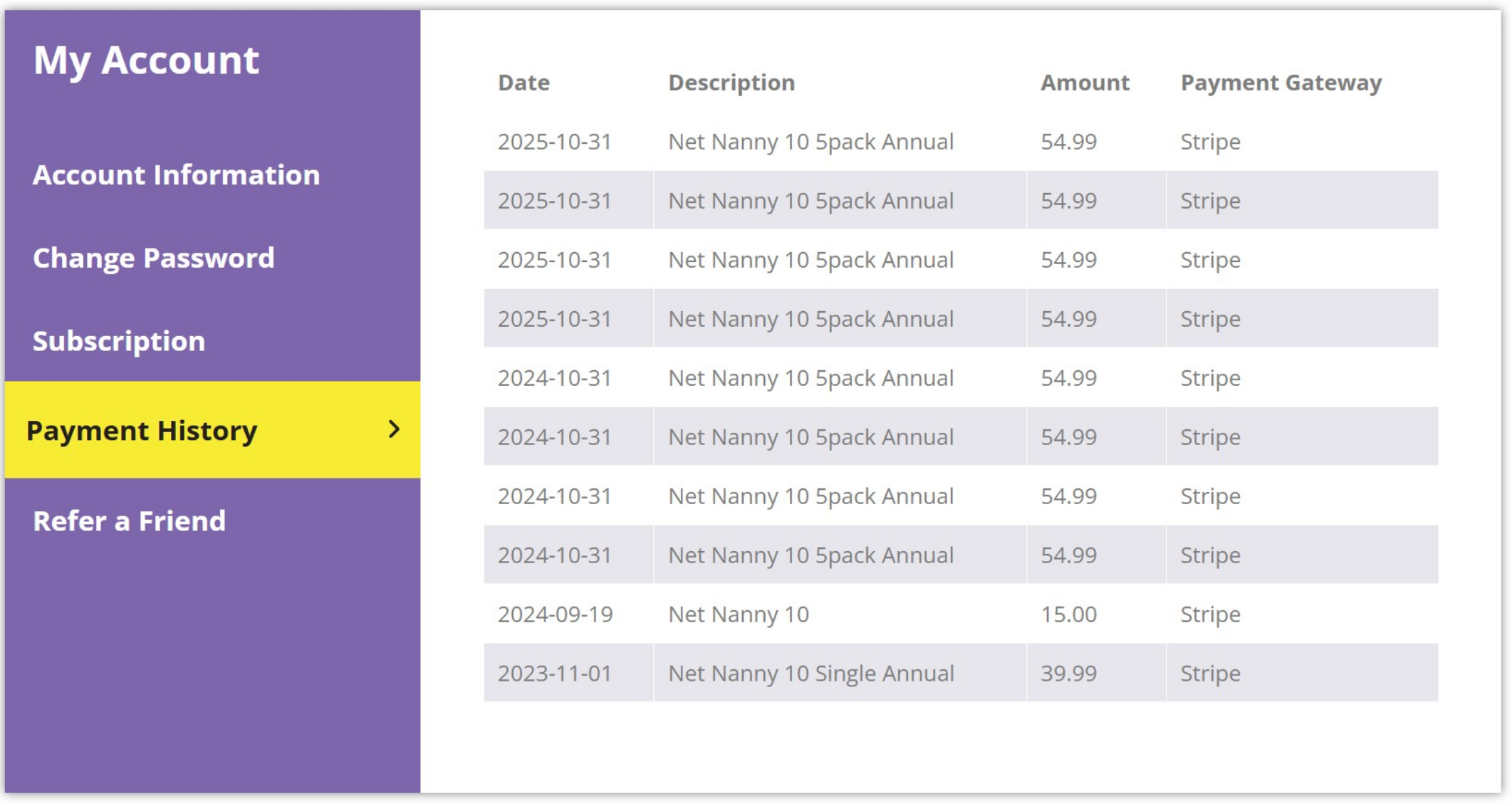Select the date 2023-11-01 in the table
The width and height of the screenshot is (1512, 806).
556,673
